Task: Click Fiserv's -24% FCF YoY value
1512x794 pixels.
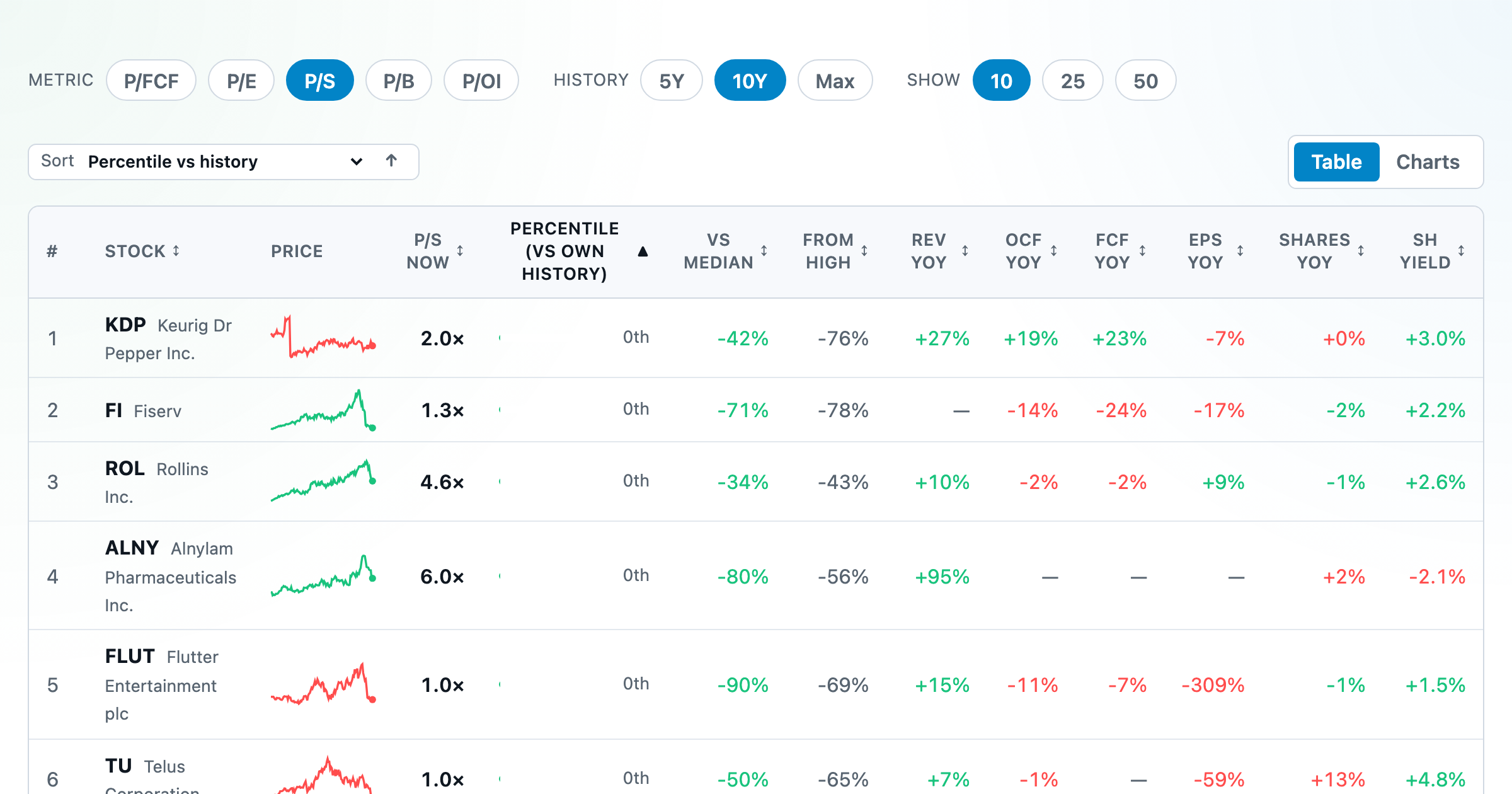Action: pos(1121,410)
